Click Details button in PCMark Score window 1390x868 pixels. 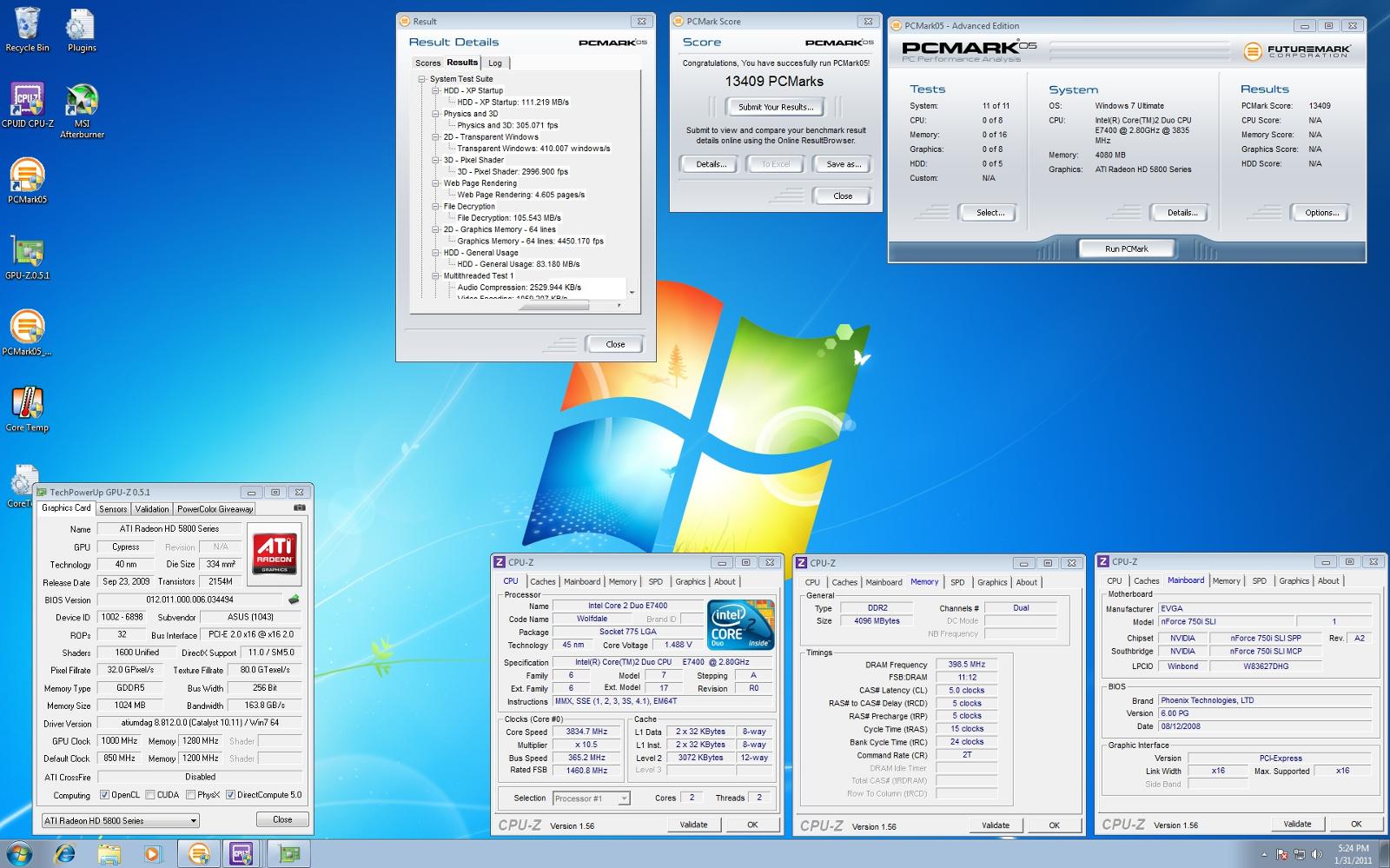click(711, 164)
